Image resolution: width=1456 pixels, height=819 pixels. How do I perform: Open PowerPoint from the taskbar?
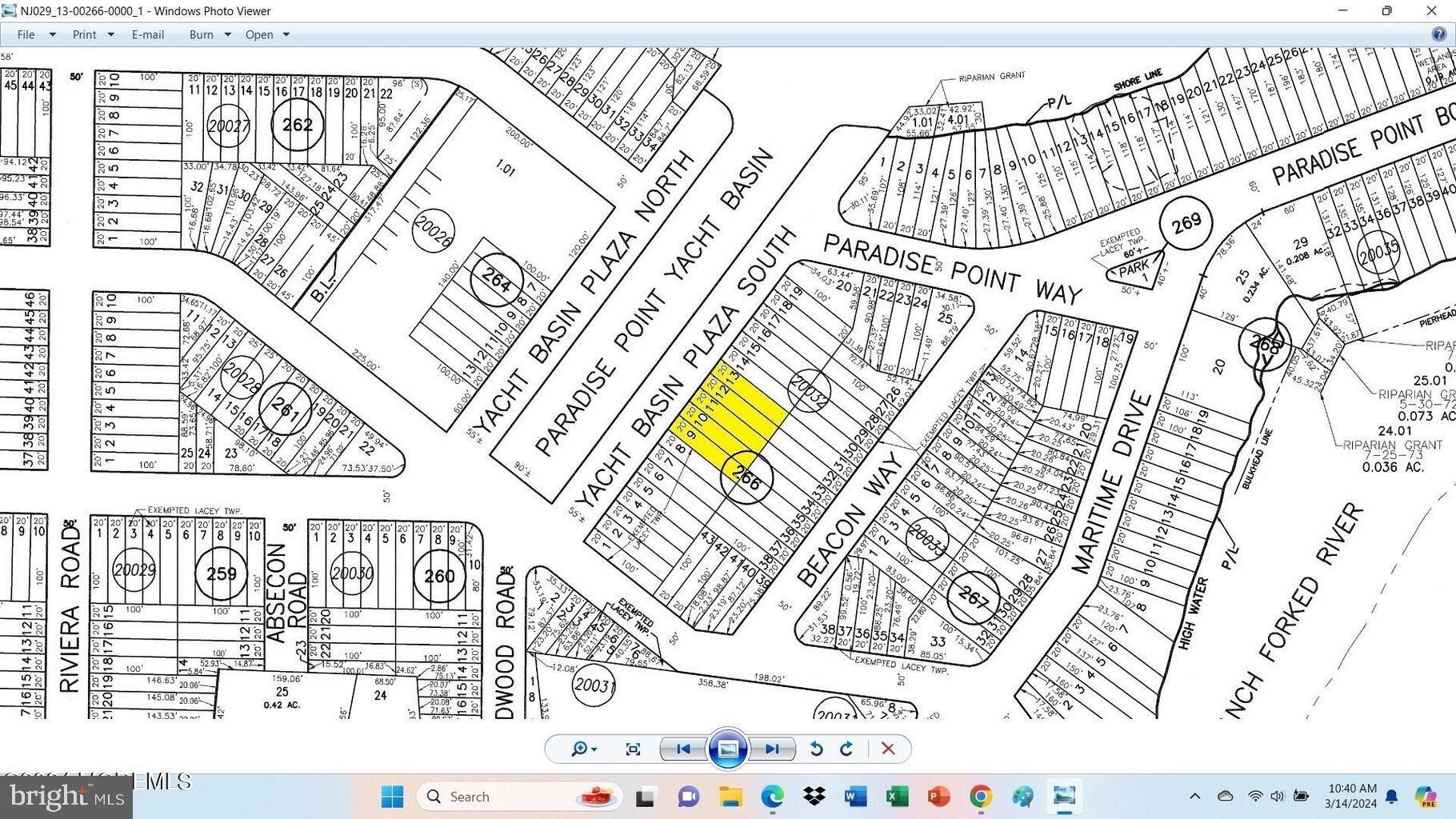[939, 797]
